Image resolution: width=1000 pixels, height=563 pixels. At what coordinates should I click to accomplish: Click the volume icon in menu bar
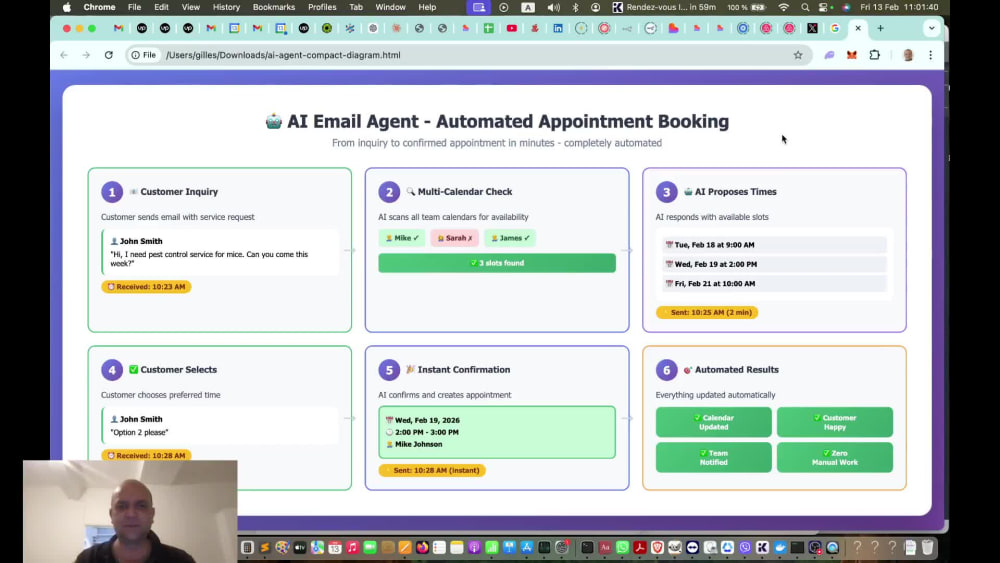pyautogui.click(x=554, y=7)
